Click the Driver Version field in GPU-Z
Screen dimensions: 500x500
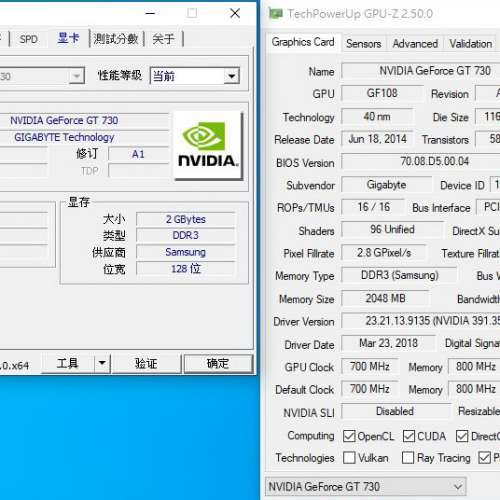(x=421, y=321)
